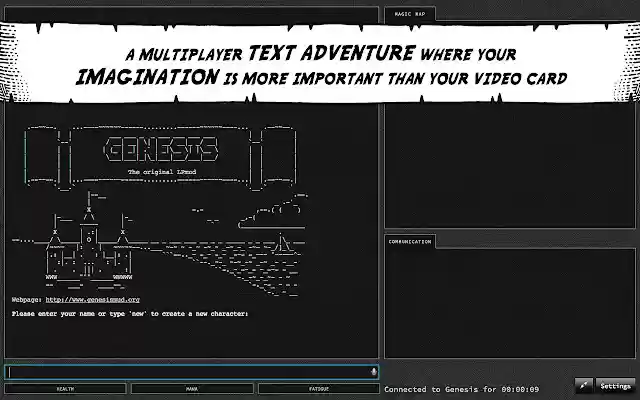This screenshot has height=400, width=640.
Task: Click 'The original LPmud' subtitle text
Action: 162,172
